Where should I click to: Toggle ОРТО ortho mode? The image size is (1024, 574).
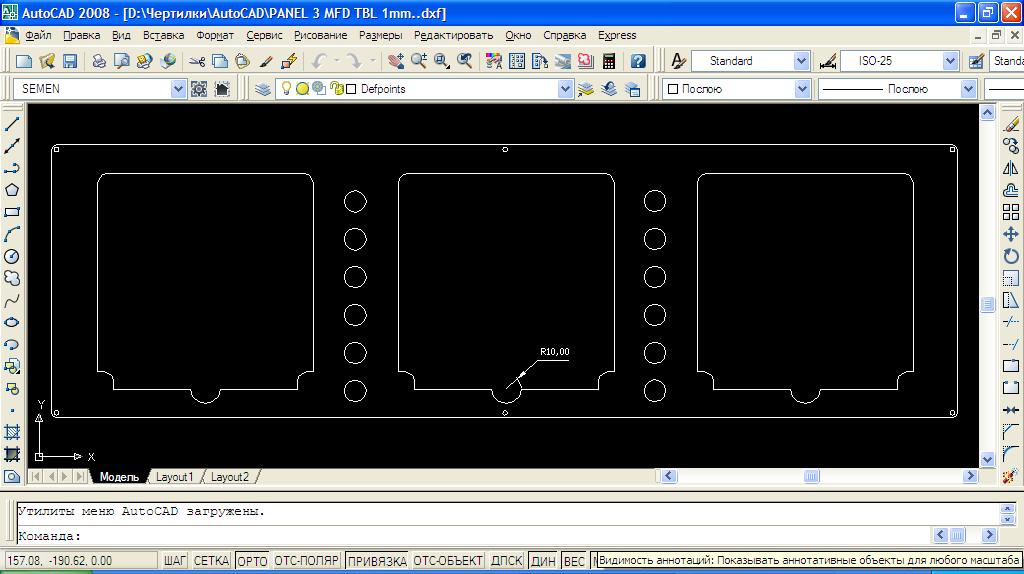click(x=252, y=560)
